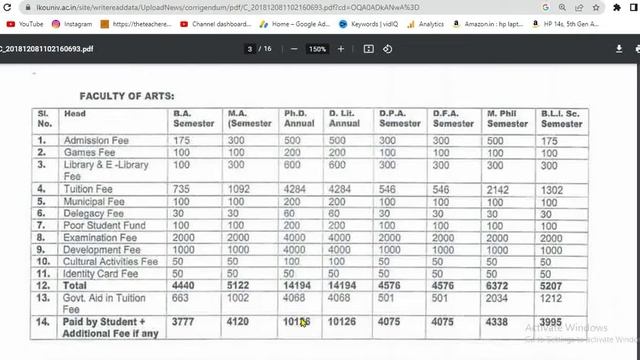Open the Analytics bookmark
Image resolution: width=640 pixels, height=360 pixels.
click(x=425, y=24)
